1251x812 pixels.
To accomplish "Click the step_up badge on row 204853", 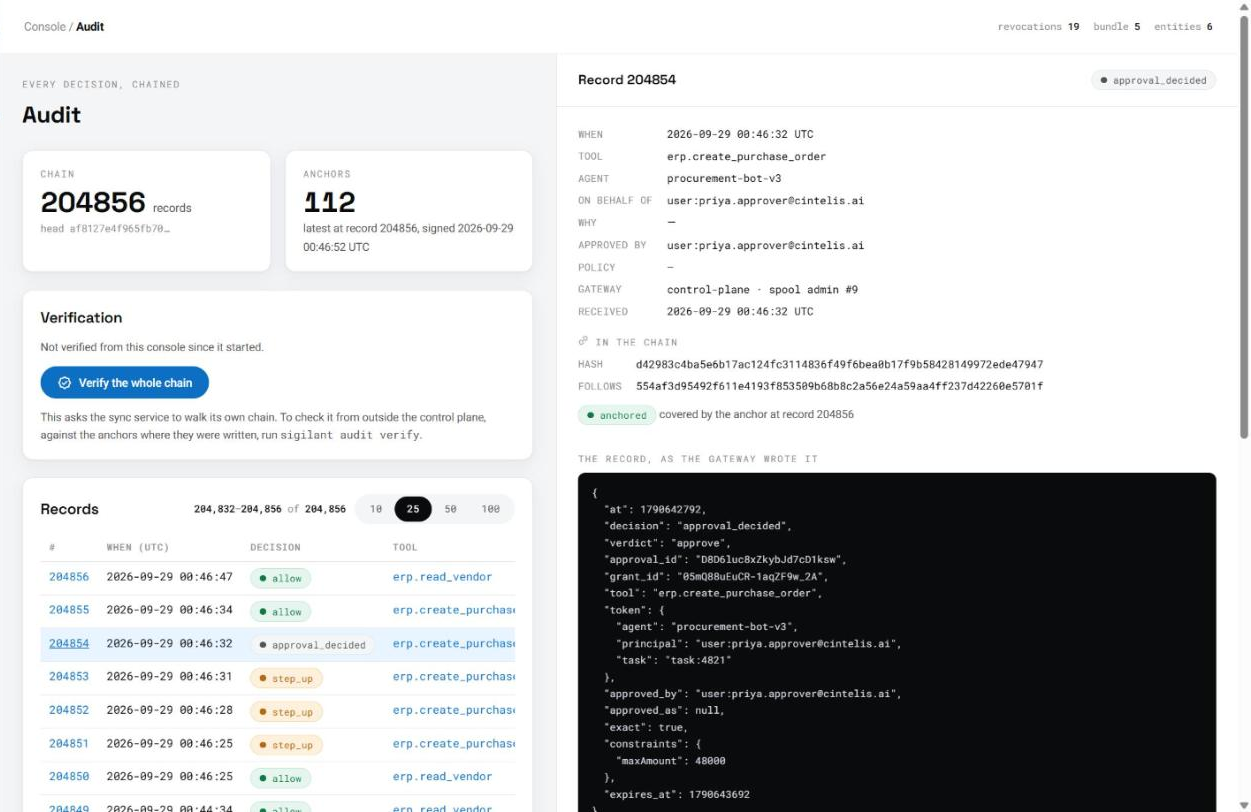I will click(x=286, y=678).
